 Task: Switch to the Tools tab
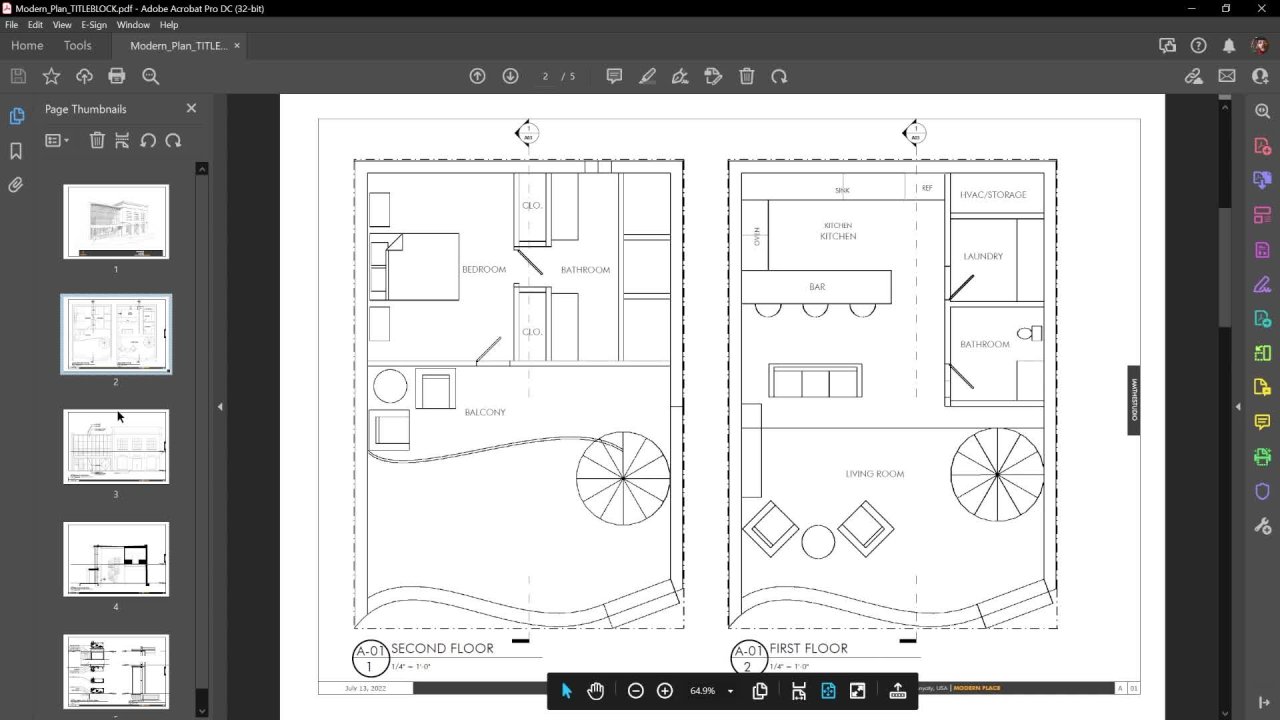tap(77, 46)
